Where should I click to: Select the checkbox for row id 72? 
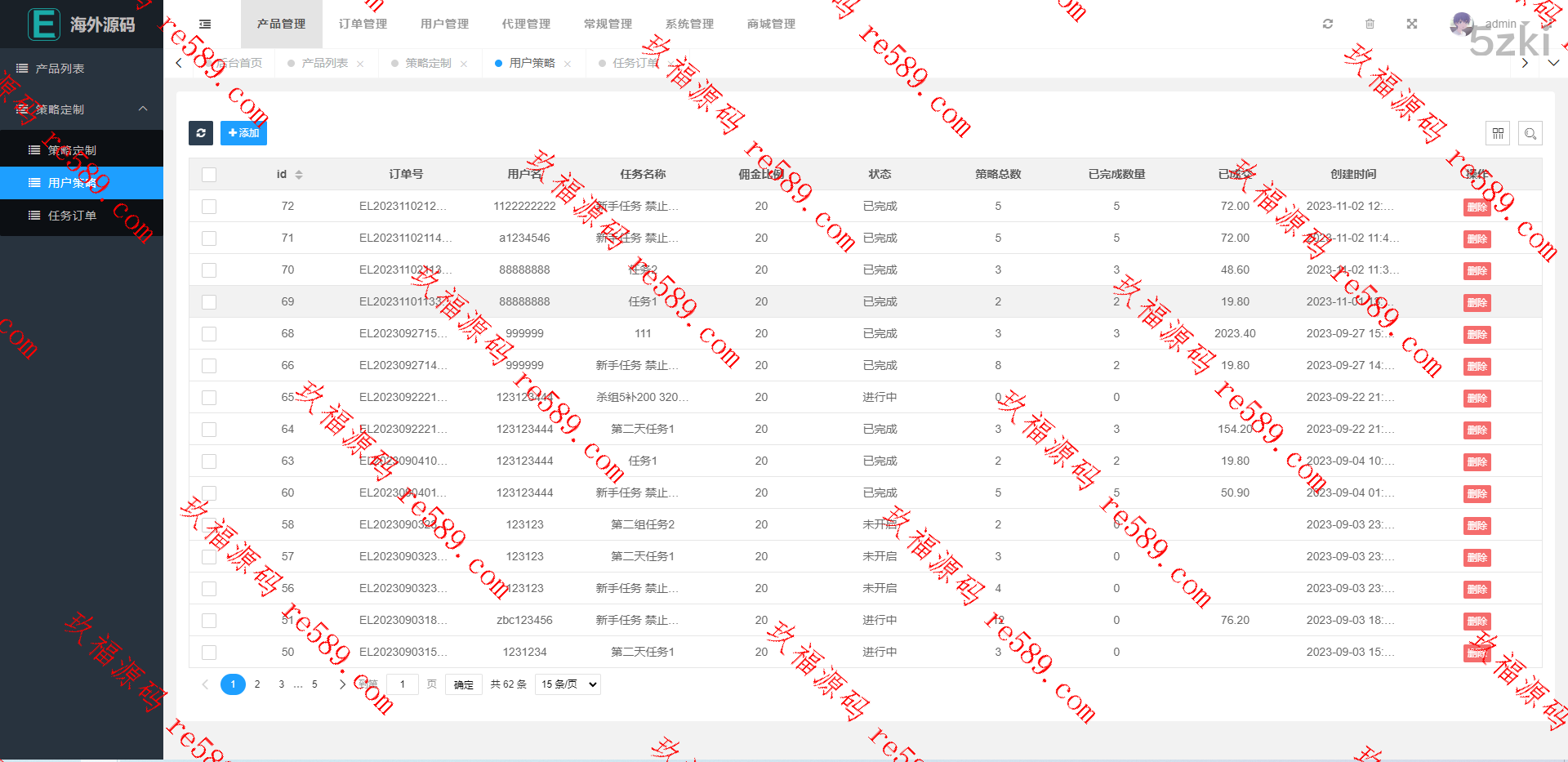(209, 207)
